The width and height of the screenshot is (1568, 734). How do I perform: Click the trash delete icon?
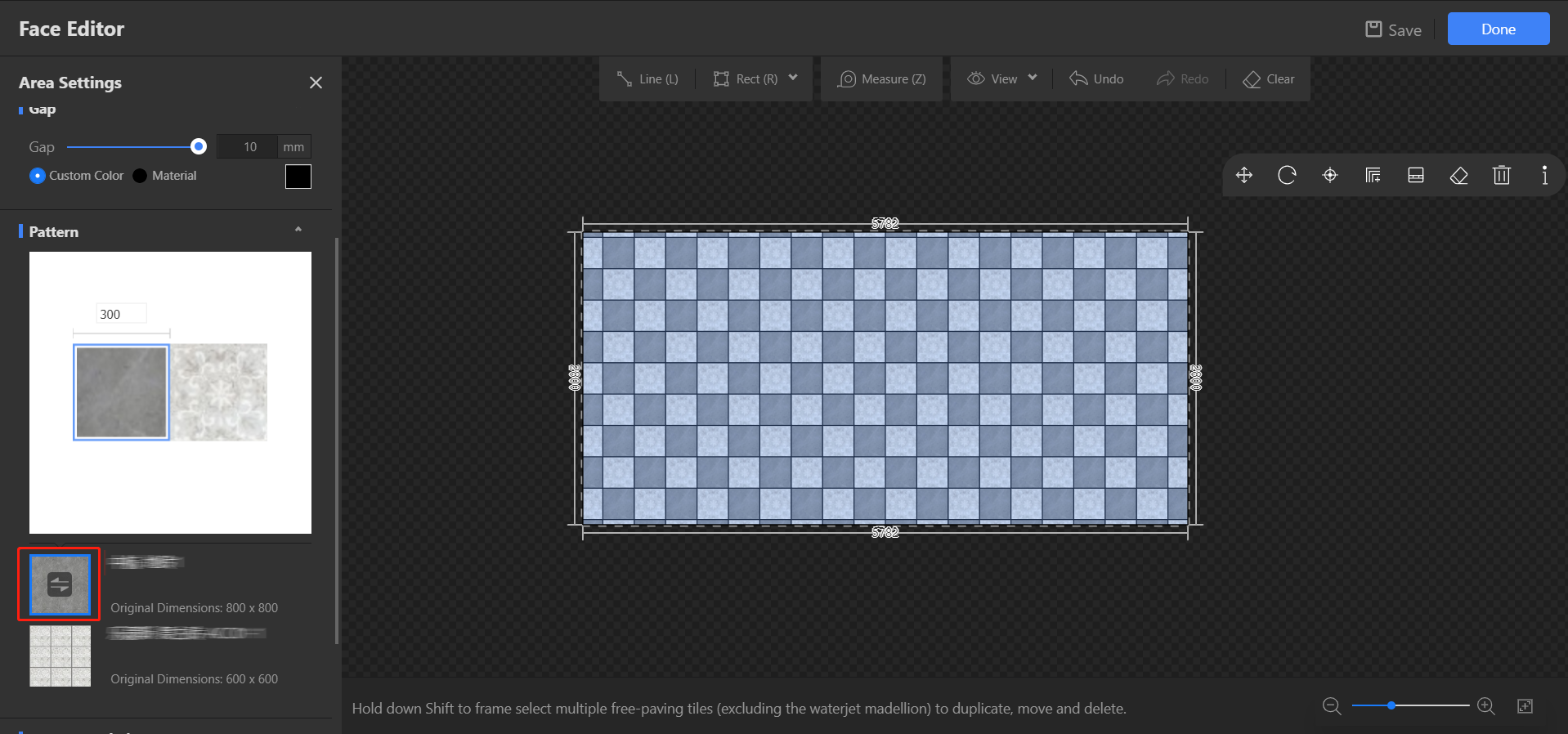pos(1501,176)
